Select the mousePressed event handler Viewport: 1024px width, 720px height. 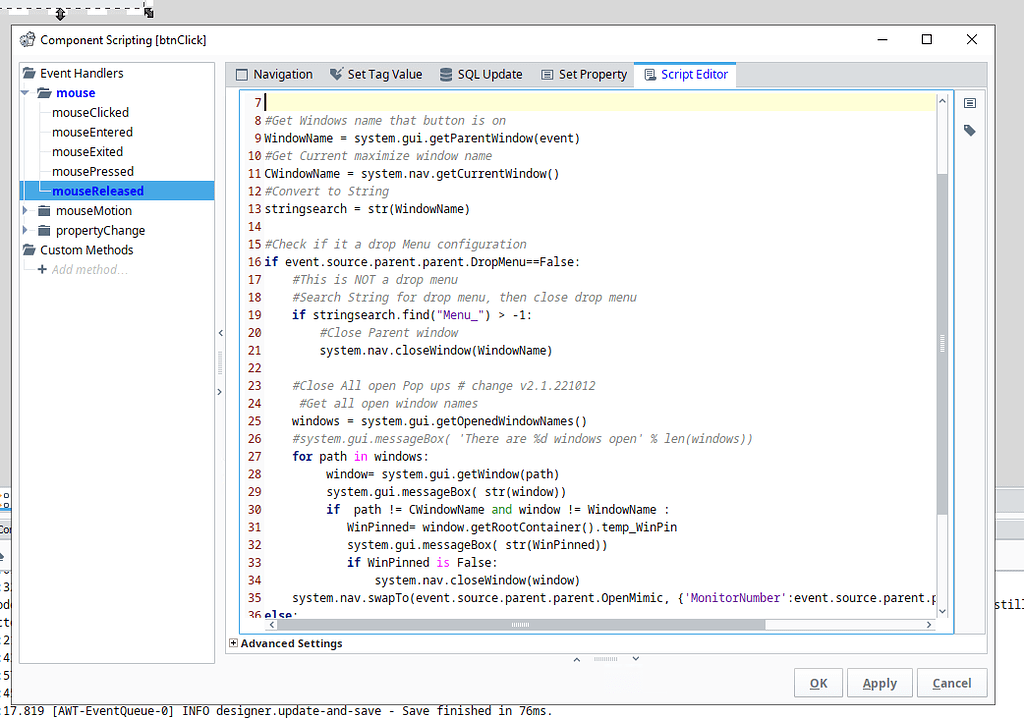click(x=92, y=171)
